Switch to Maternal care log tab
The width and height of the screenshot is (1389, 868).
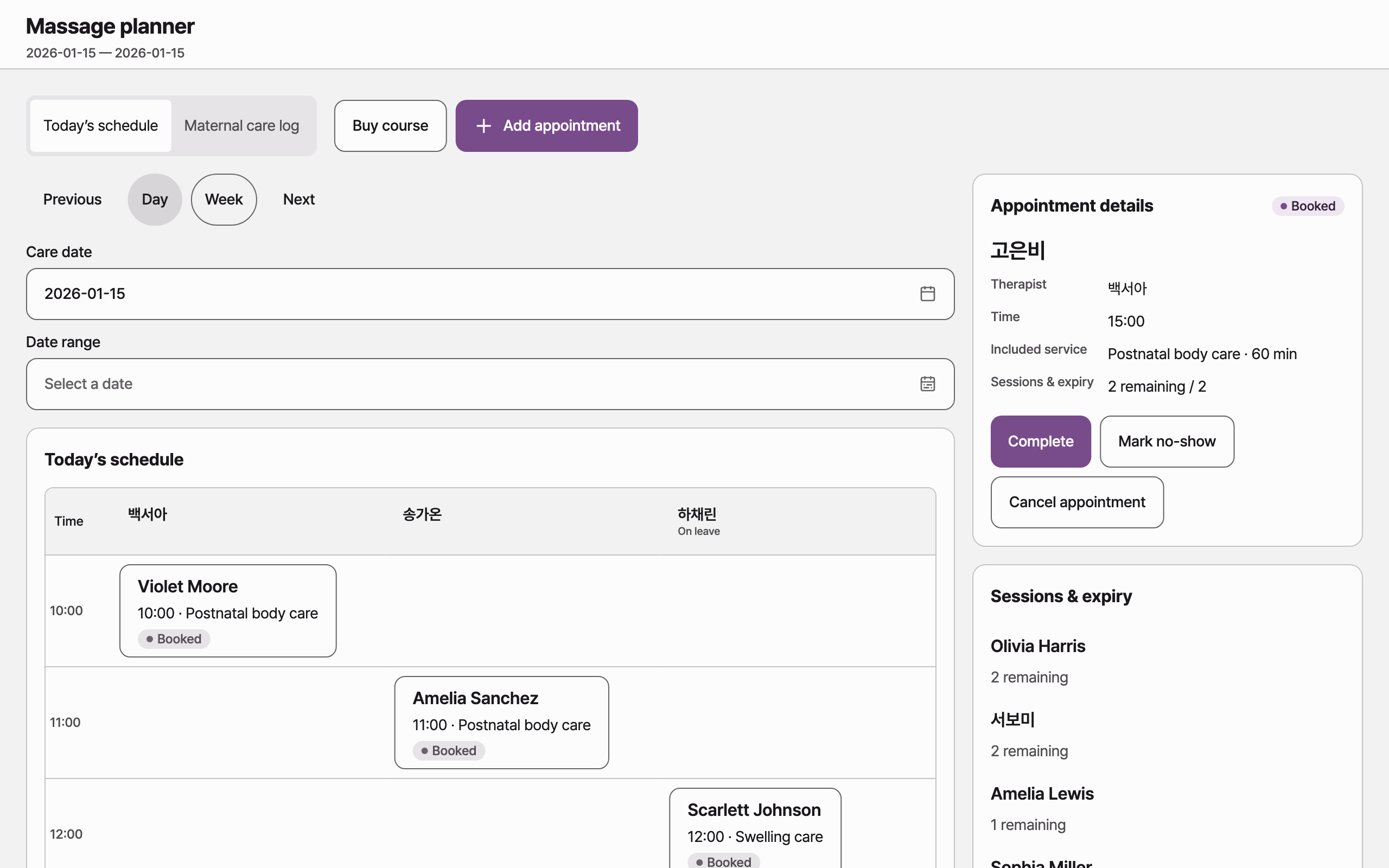pyautogui.click(x=241, y=126)
